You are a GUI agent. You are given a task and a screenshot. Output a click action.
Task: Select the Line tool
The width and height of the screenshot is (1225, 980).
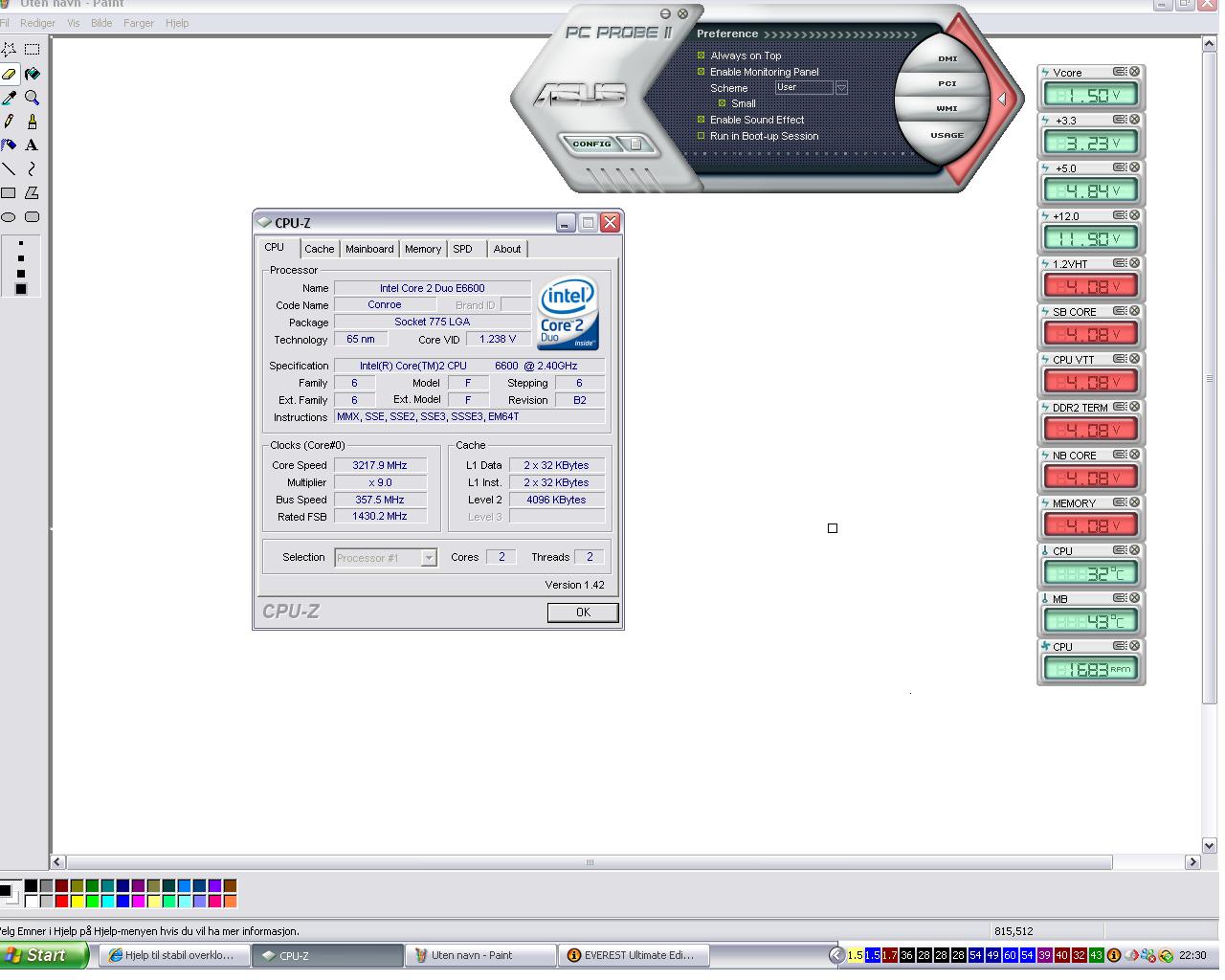click(9, 168)
